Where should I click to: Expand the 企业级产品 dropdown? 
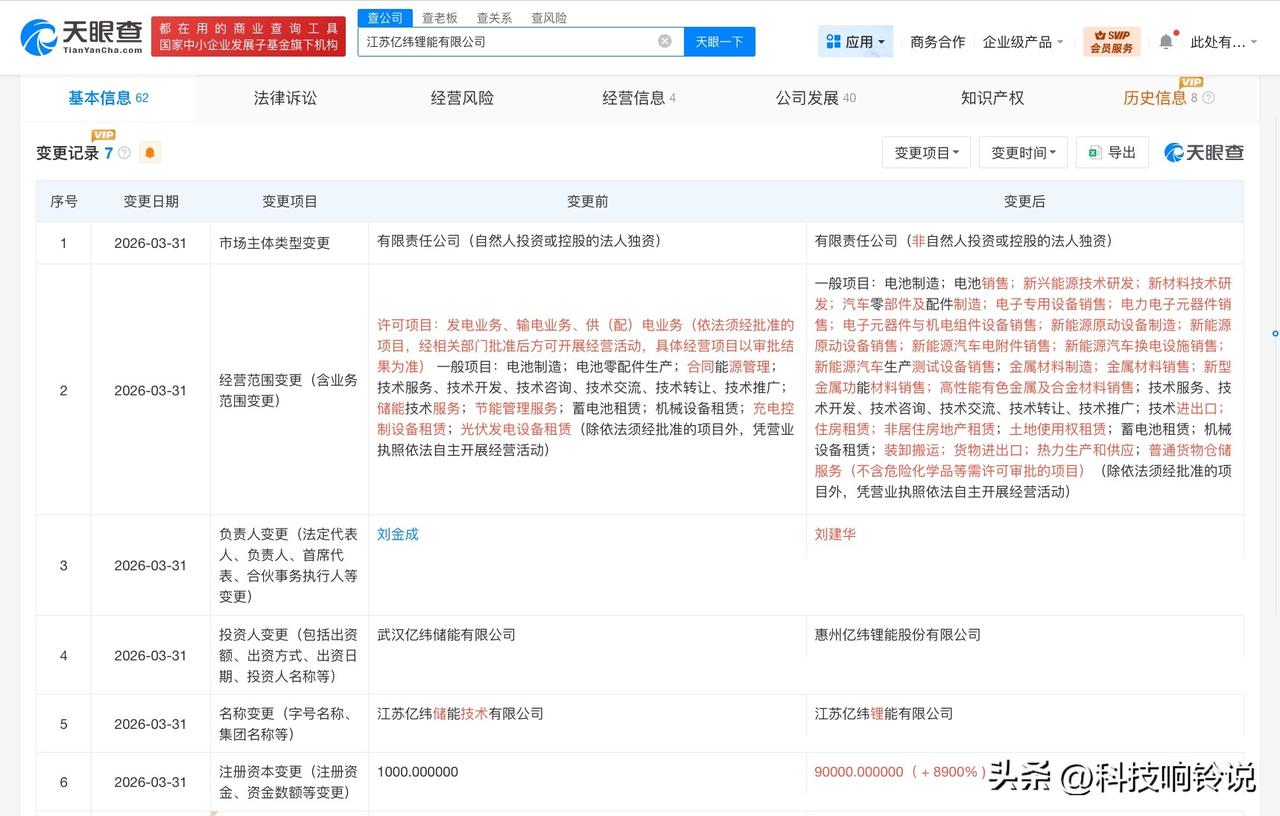click(1024, 41)
